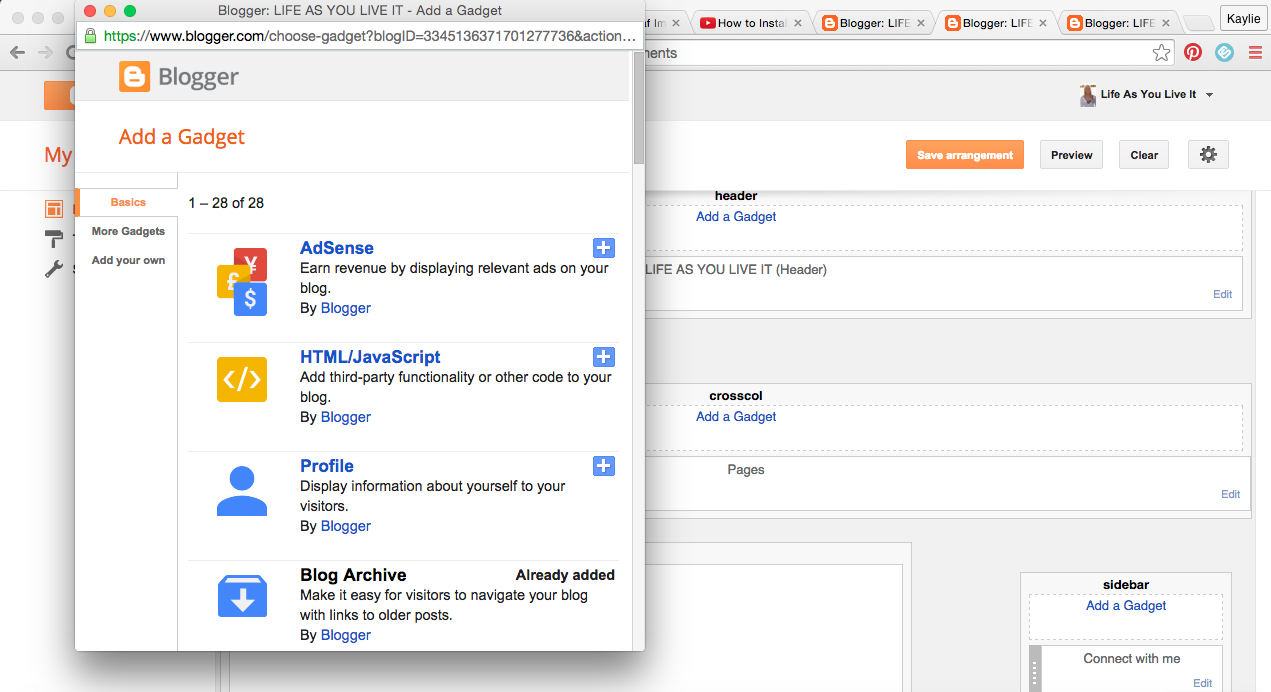This screenshot has height=692, width=1271.
Task: Open the AdSense gadget title link
Action: point(337,248)
